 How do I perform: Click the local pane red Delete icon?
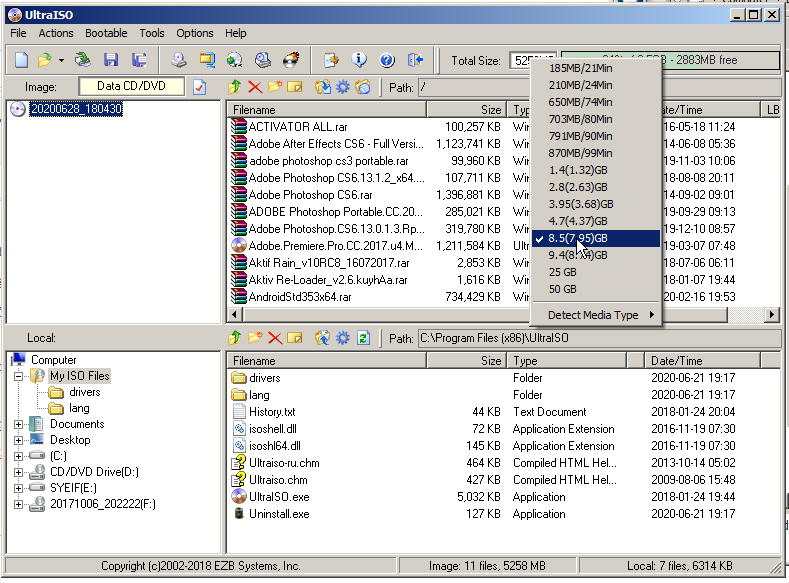click(x=275, y=338)
